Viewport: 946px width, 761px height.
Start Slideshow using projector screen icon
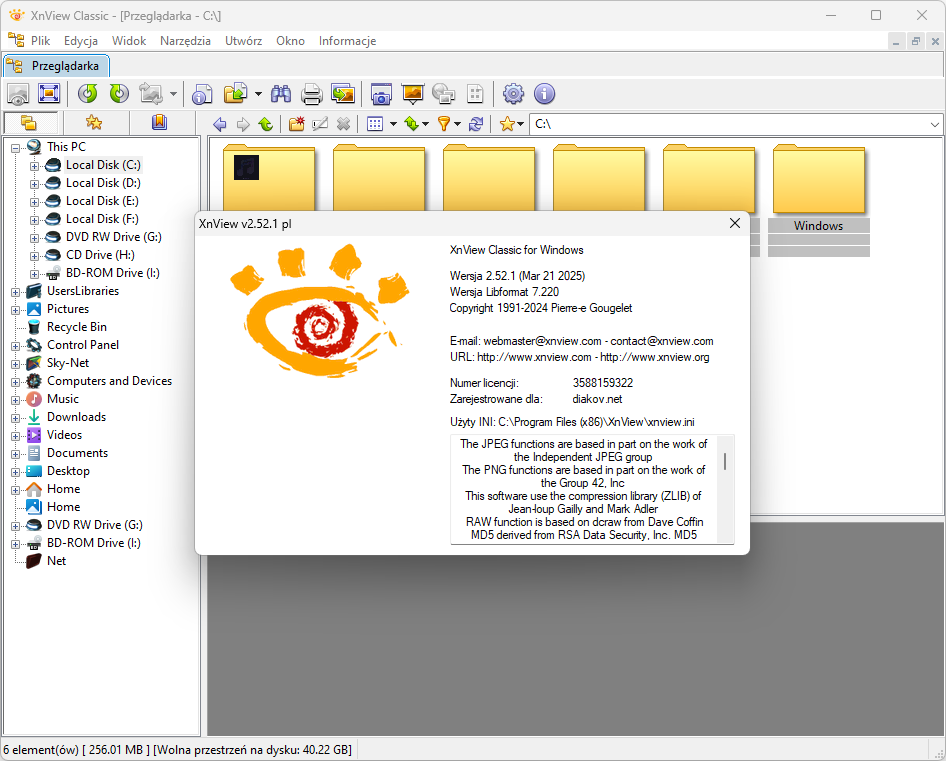[413, 94]
